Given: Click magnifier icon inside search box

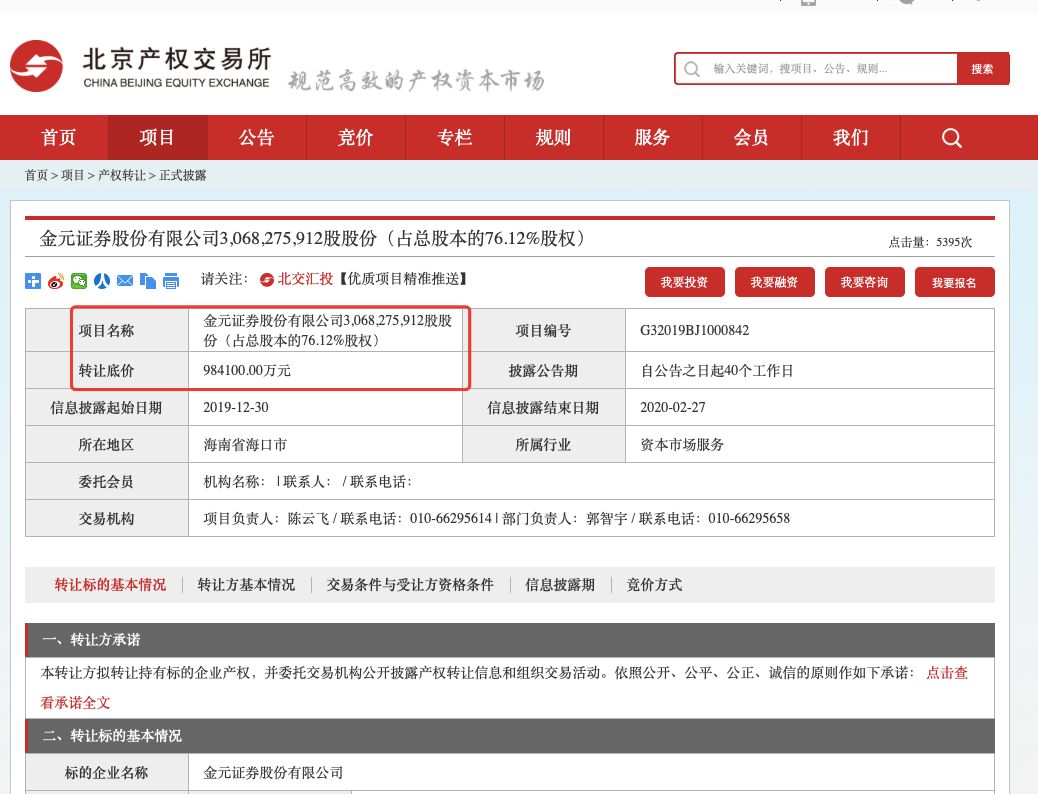Looking at the screenshot, I should 692,68.
